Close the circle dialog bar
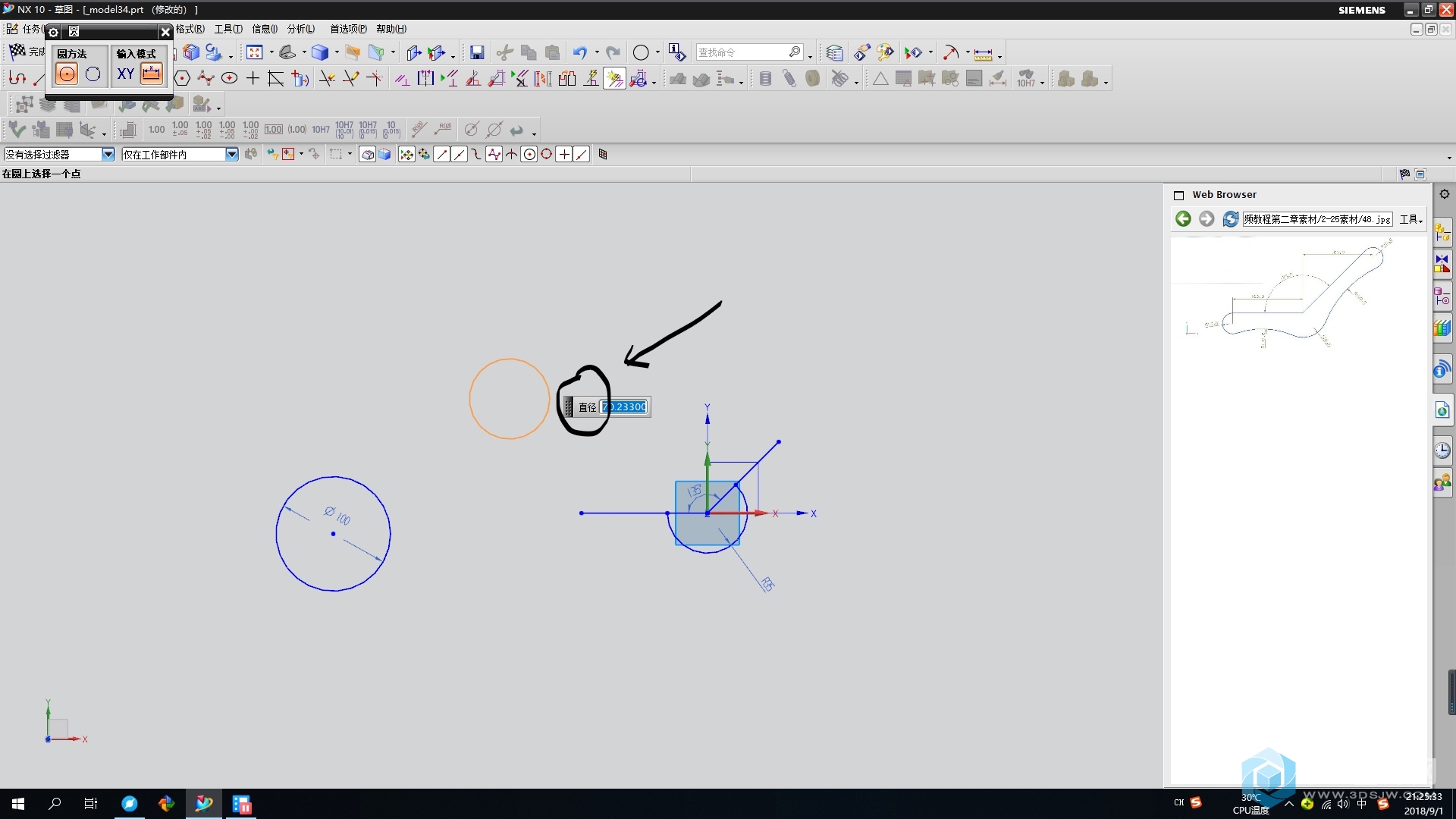Viewport: 1456px width, 819px height. (x=165, y=32)
